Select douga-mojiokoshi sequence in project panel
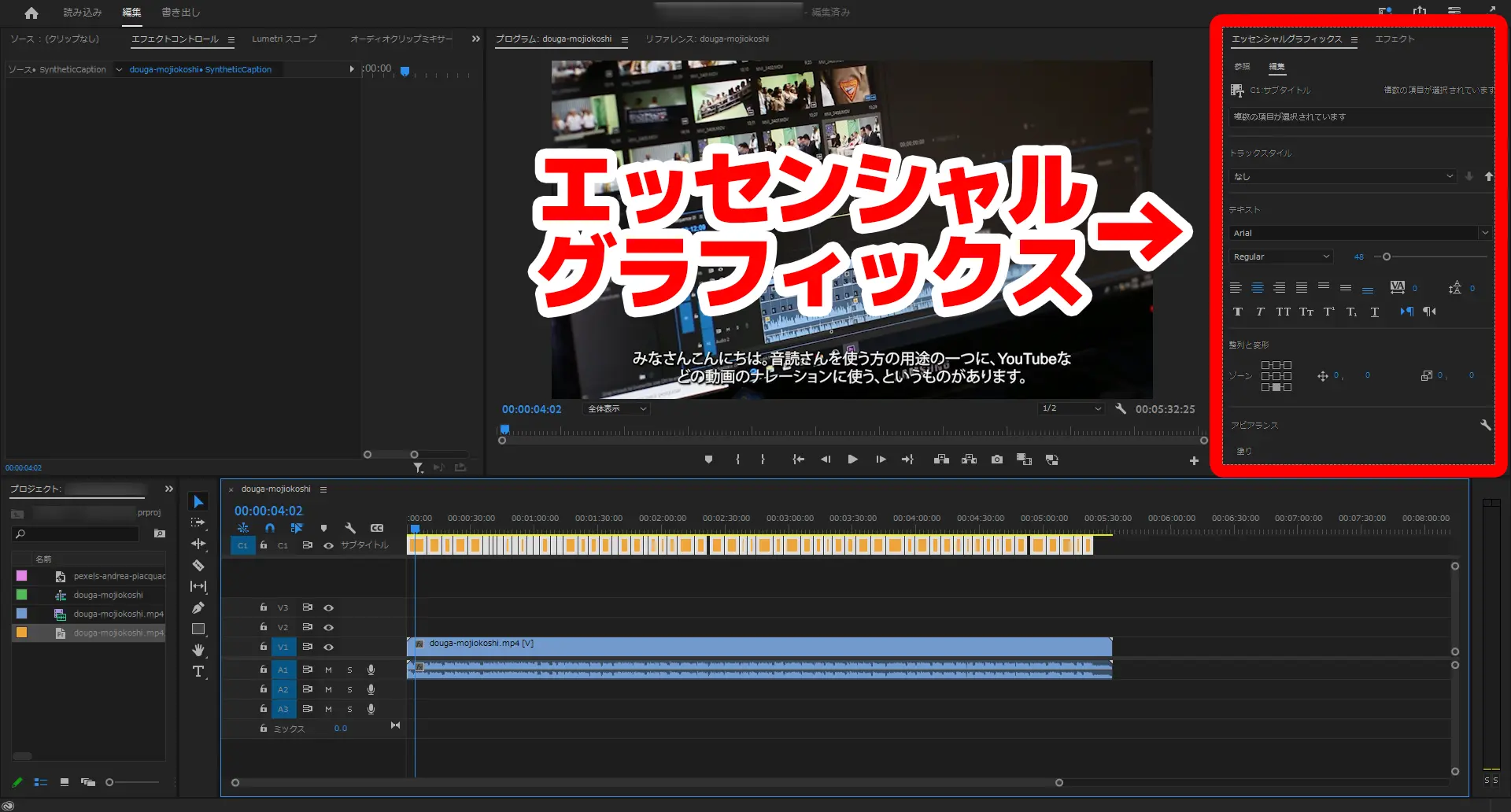This screenshot has height=812, width=1511. click(109, 595)
